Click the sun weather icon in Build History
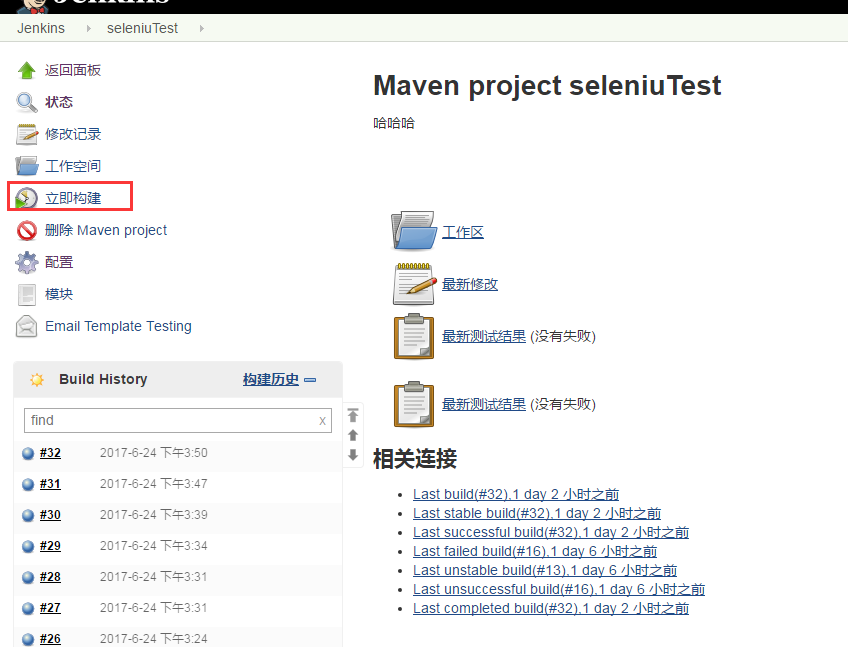The image size is (848, 647). 37,379
